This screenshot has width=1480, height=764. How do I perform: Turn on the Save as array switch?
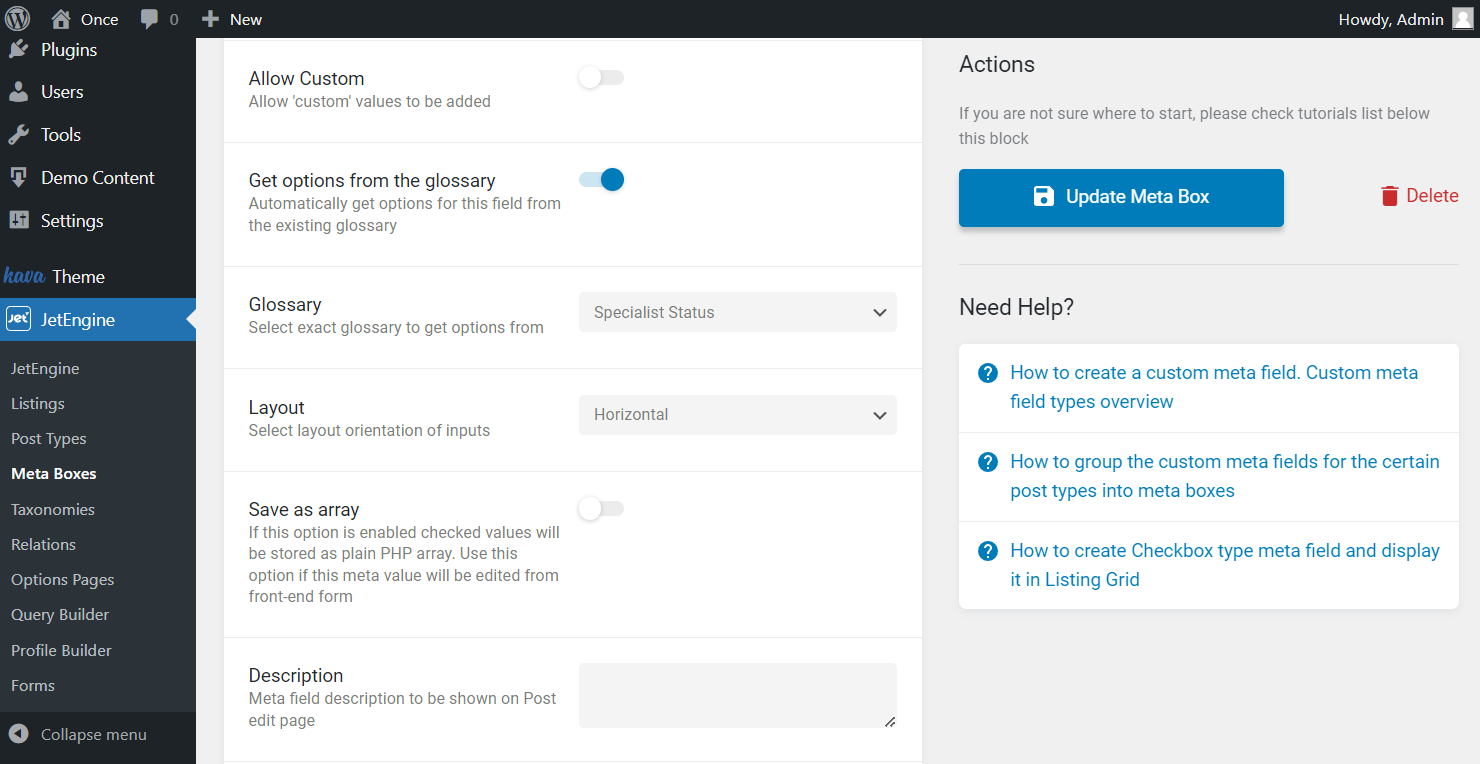[x=601, y=509]
